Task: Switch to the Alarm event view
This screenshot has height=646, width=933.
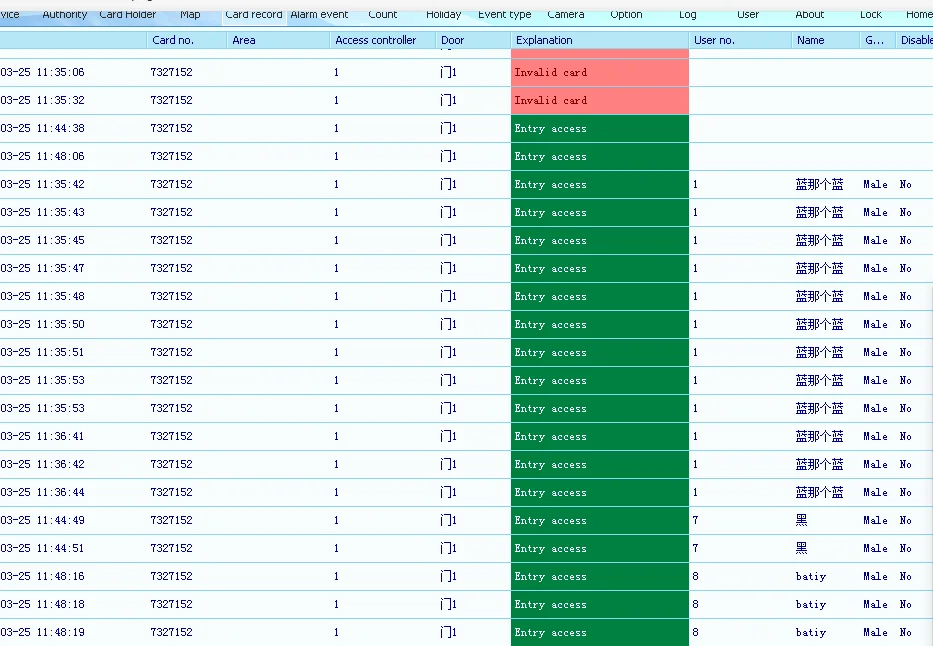Action: tap(319, 15)
